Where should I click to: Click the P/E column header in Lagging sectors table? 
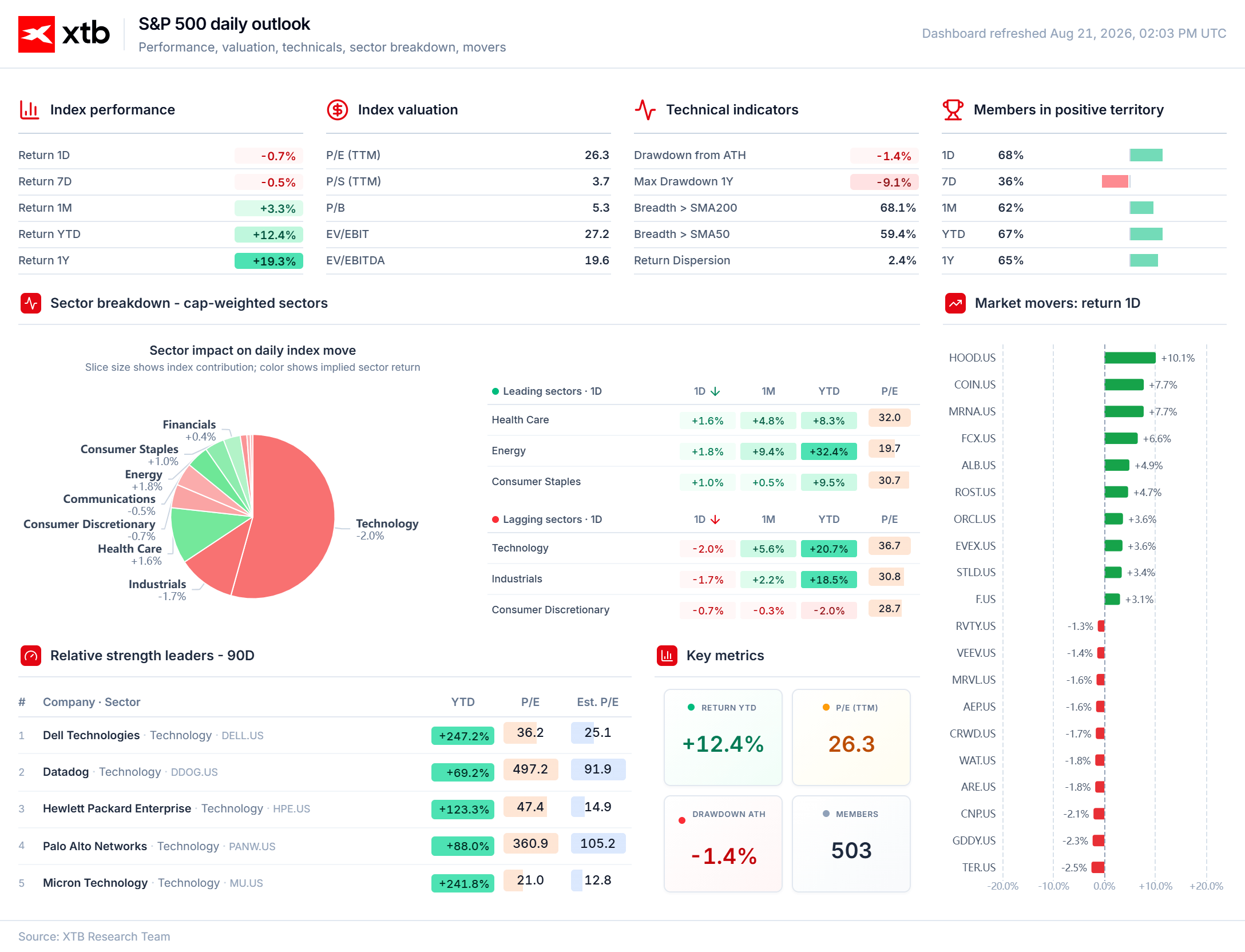point(890,519)
